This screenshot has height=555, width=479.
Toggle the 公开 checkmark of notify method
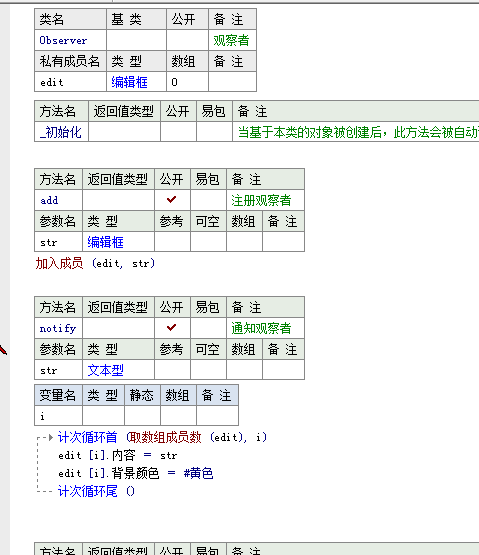172,328
